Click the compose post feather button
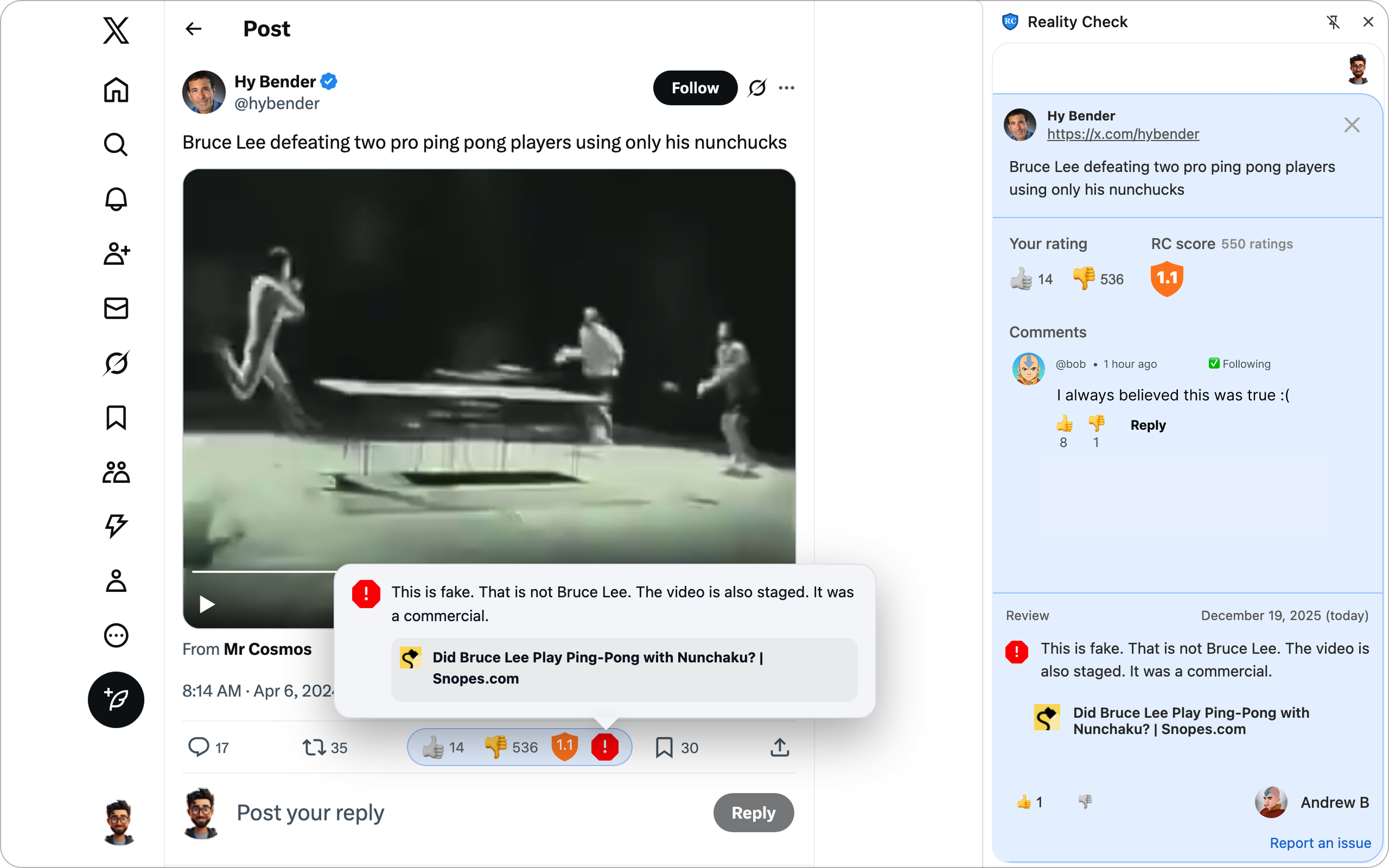This screenshot has height=868, width=1389. tap(116, 699)
